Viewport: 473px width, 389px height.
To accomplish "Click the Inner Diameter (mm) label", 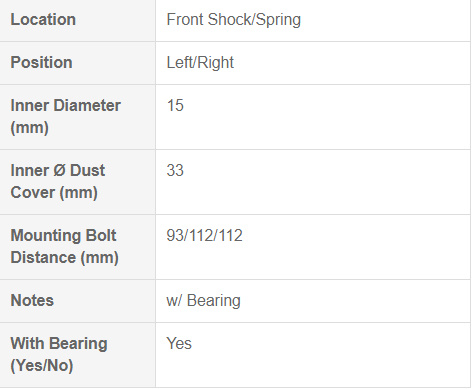I will (66, 116).
